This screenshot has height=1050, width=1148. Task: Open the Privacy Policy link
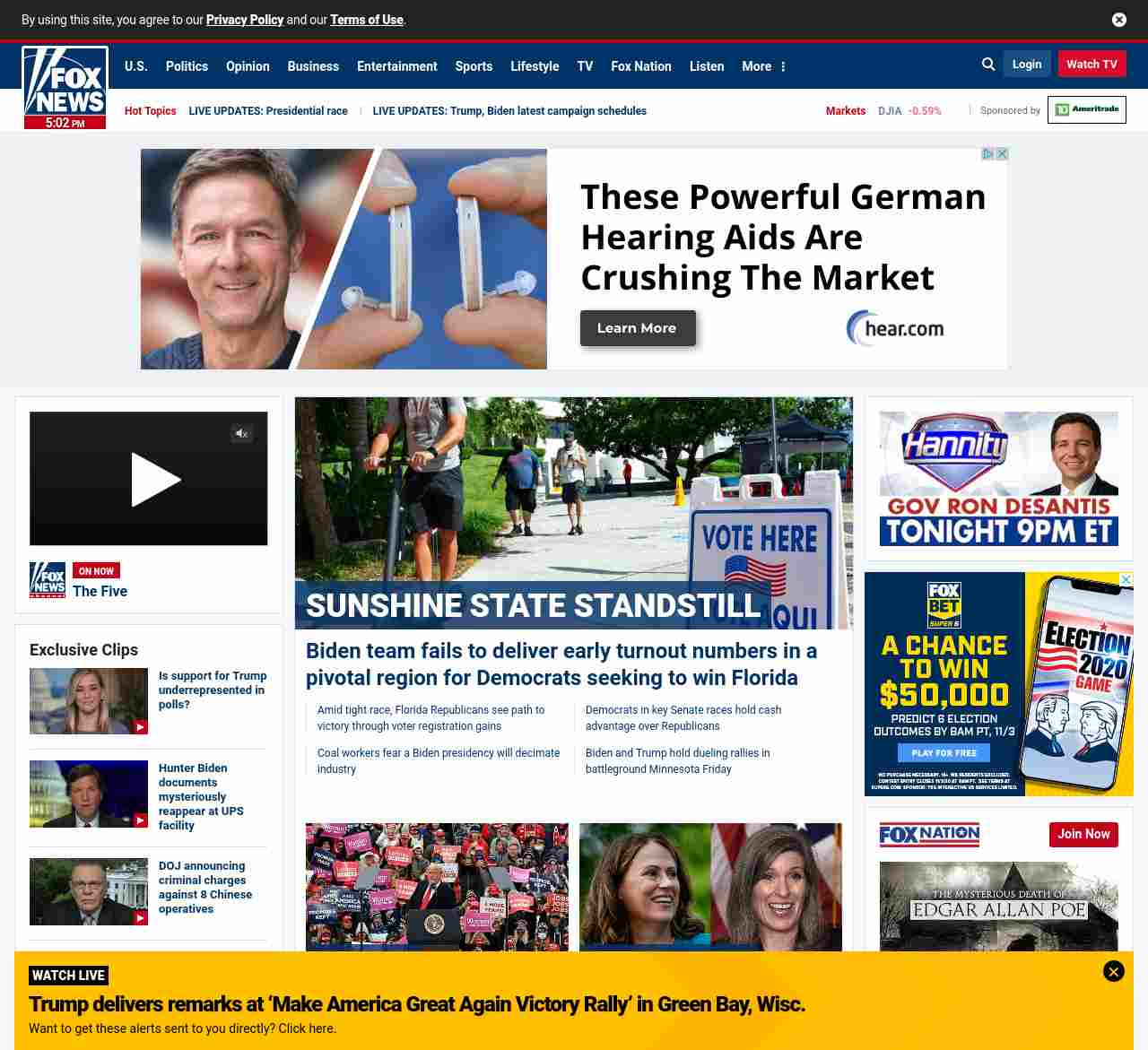click(x=245, y=20)
